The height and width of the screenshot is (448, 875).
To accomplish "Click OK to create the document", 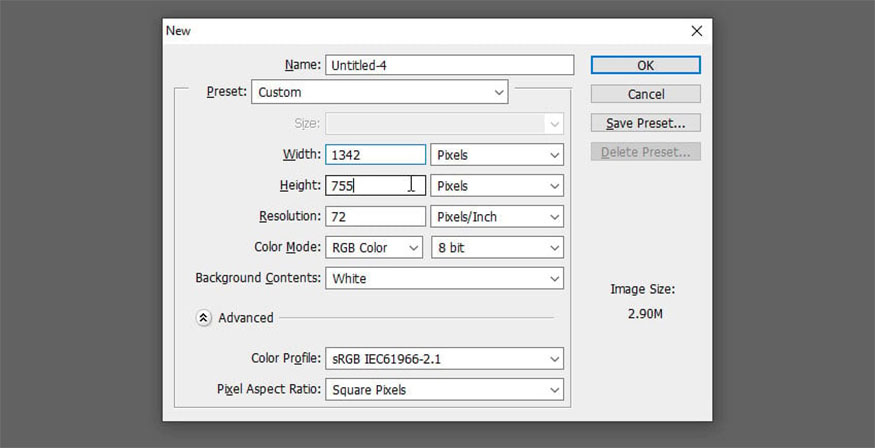I will 645,65.
